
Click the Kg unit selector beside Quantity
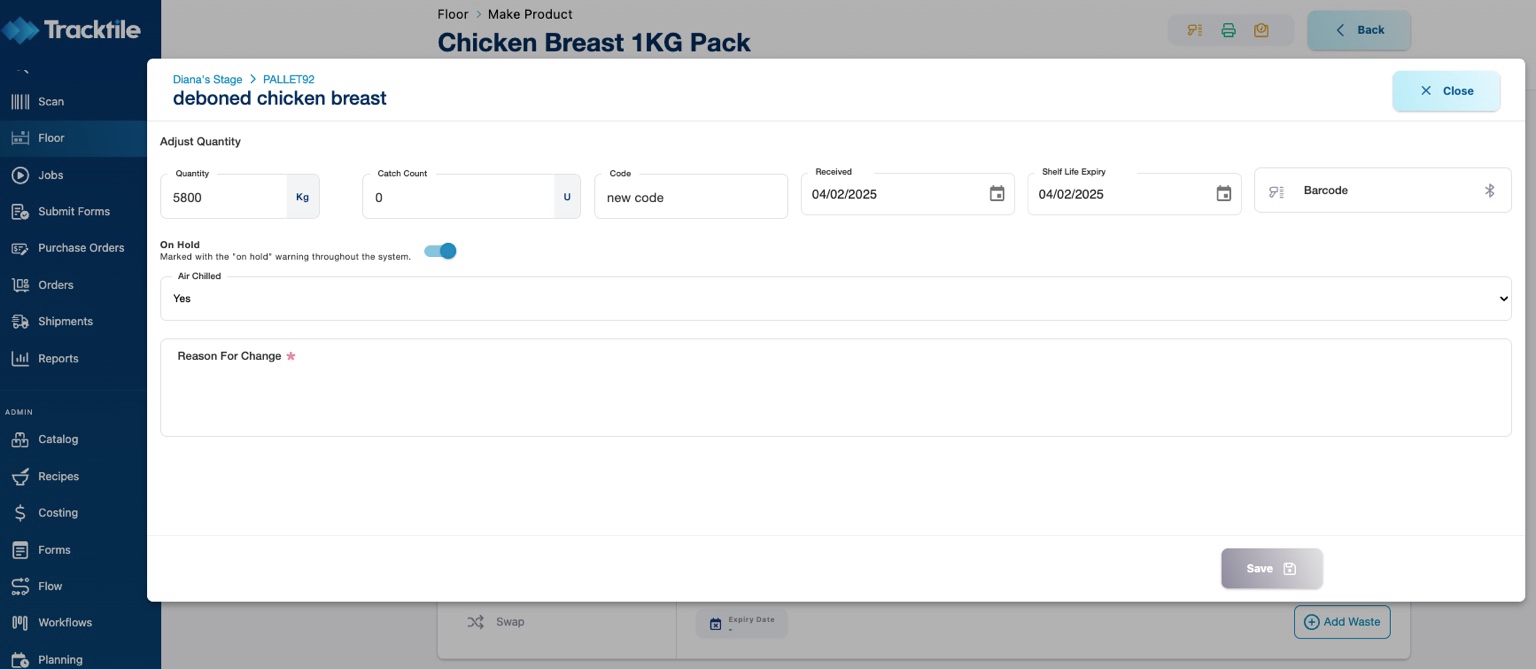tap(302, 197)
